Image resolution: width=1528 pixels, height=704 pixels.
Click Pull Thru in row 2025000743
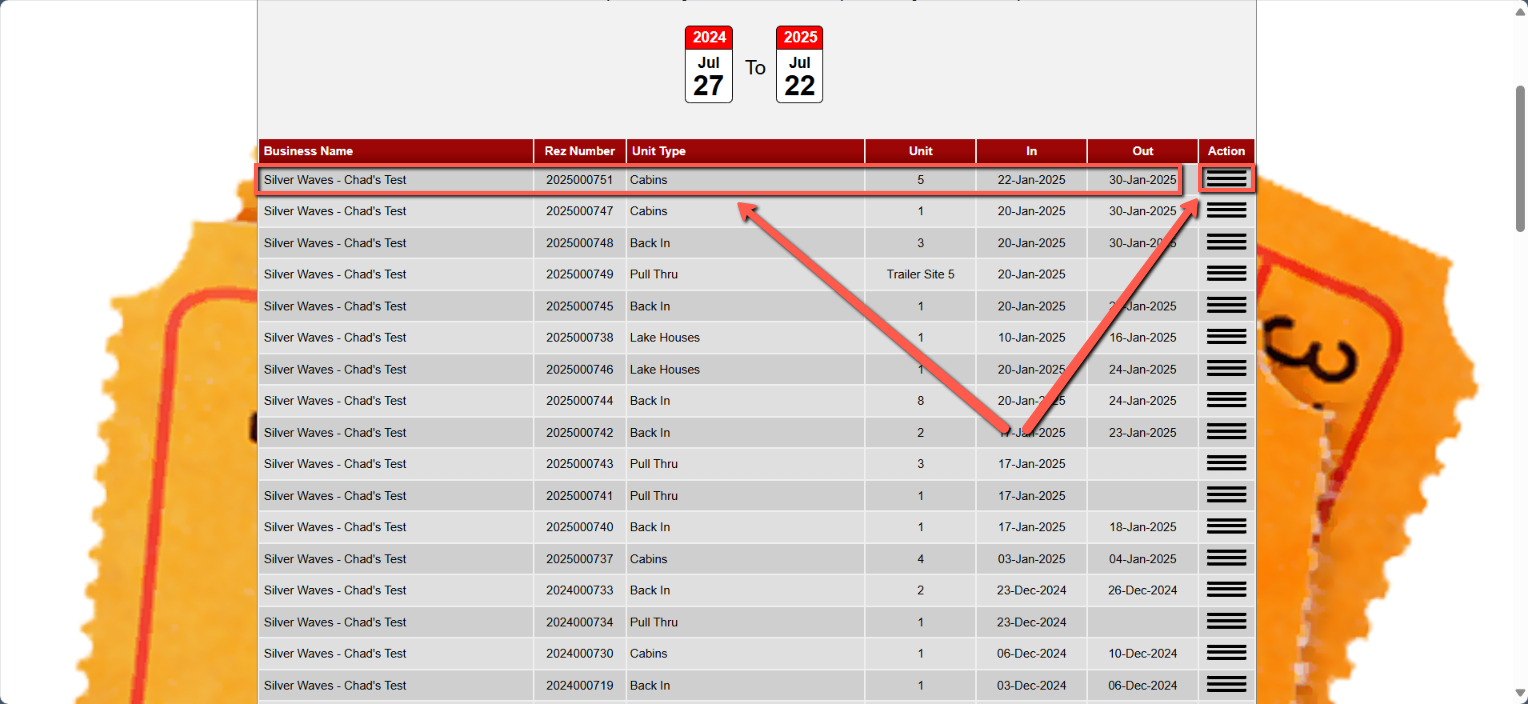pos(654,463)
